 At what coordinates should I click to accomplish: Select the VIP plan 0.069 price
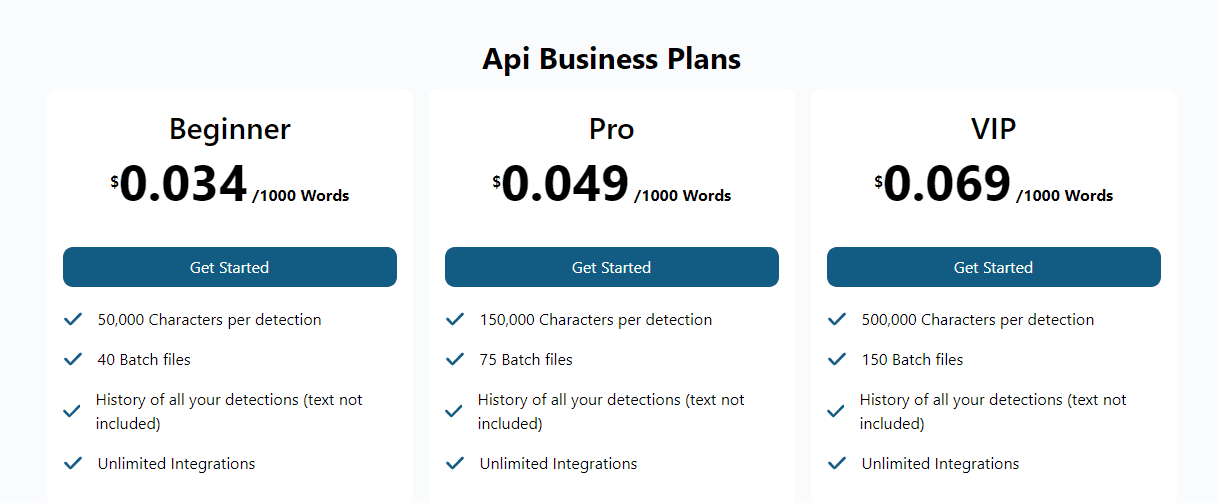[x=948, y=184]
